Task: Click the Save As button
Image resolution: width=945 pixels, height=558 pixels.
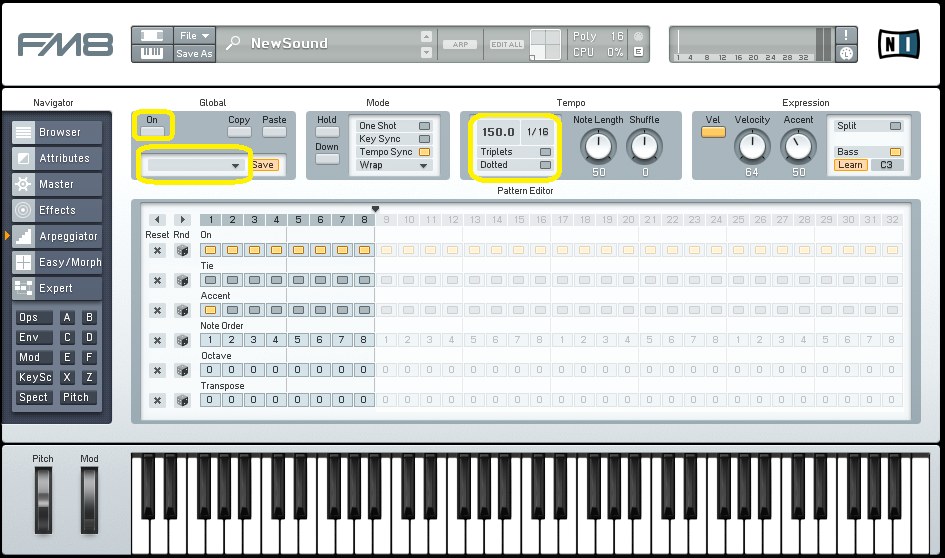Action: tap(194, 54)
